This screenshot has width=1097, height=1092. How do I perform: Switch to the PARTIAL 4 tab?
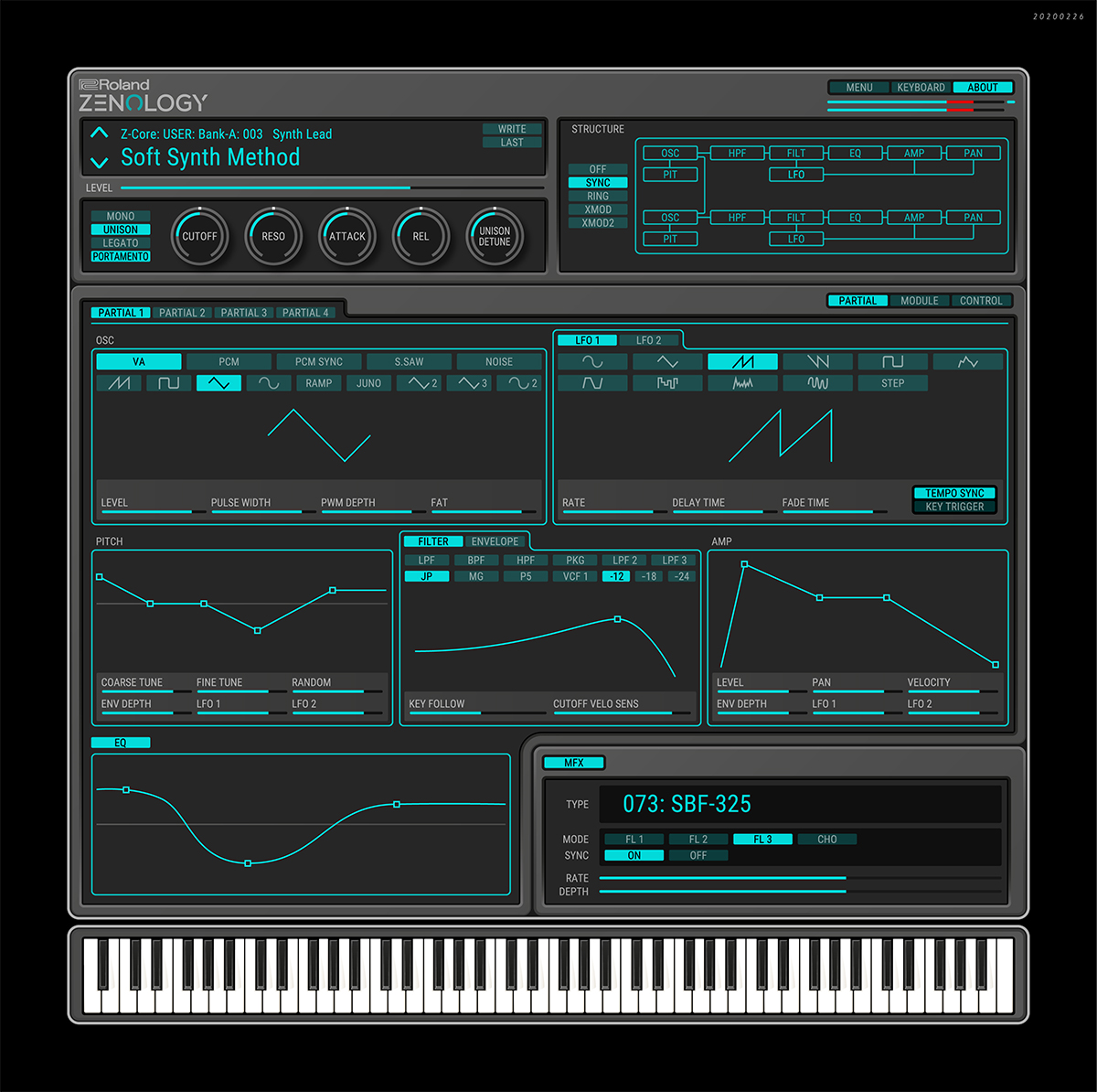(x=305, y=313)
